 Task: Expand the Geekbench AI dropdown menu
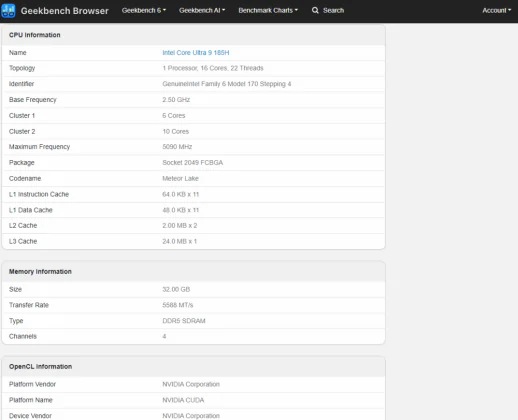(202, 10)
